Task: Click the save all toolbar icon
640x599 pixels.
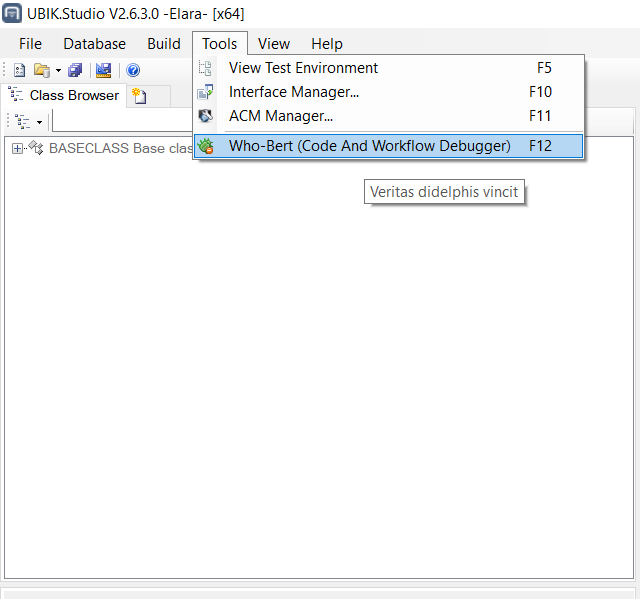Action: tap(76, 70)
